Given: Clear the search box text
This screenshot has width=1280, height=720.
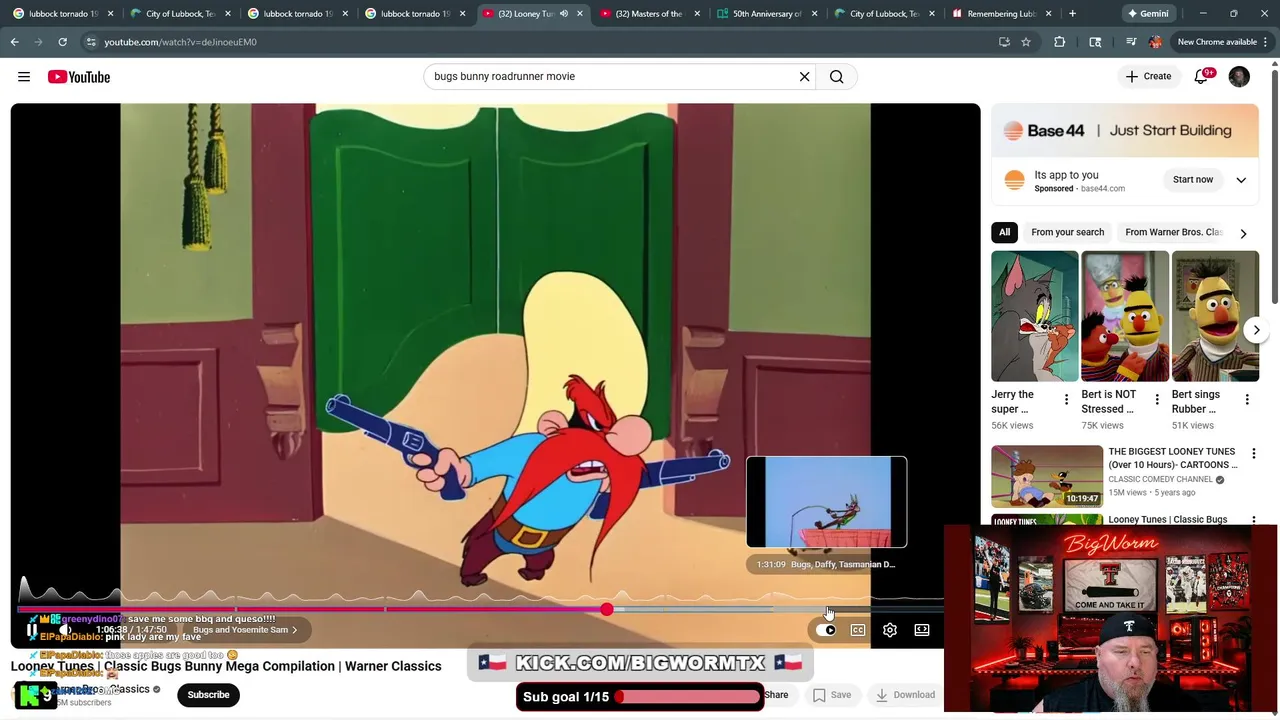Looking at the screenshot, I should (804, 77).
